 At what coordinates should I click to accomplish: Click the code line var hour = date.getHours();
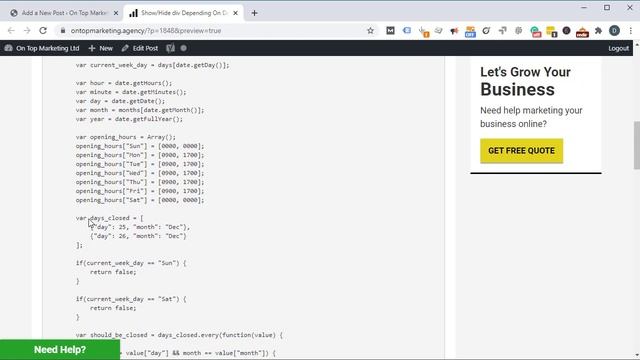pos(124,83)
